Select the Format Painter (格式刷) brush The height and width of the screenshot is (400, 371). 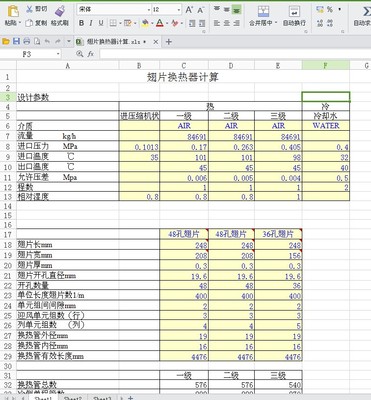click(60, 11)
